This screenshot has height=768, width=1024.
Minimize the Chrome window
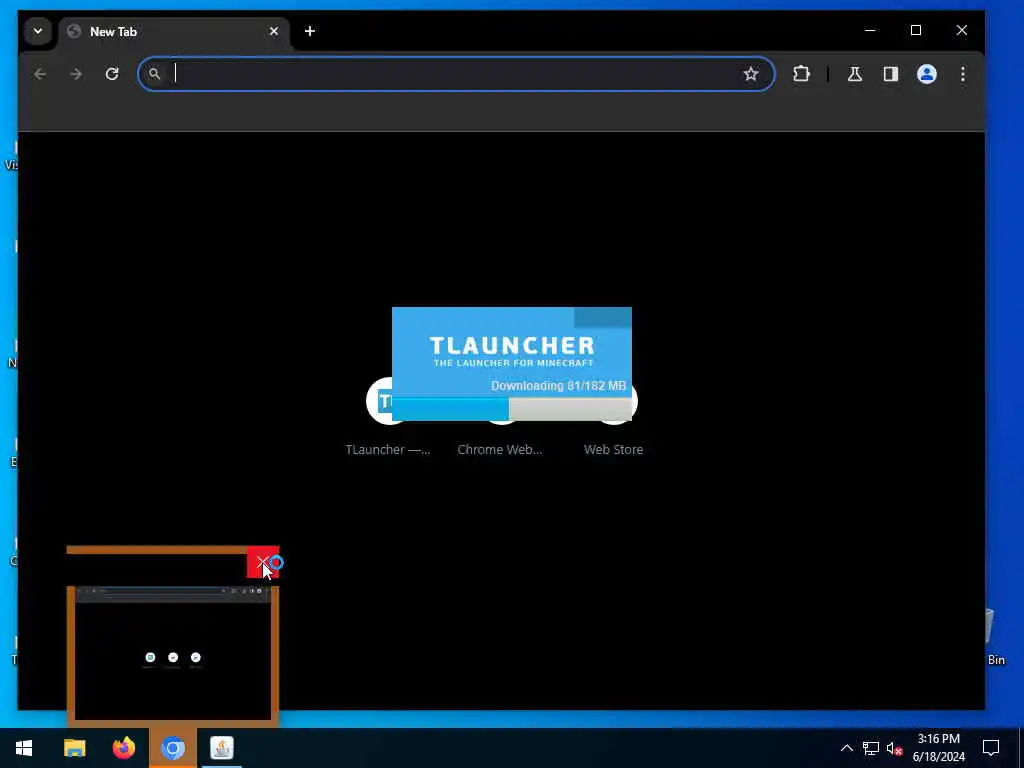[870, 30]
